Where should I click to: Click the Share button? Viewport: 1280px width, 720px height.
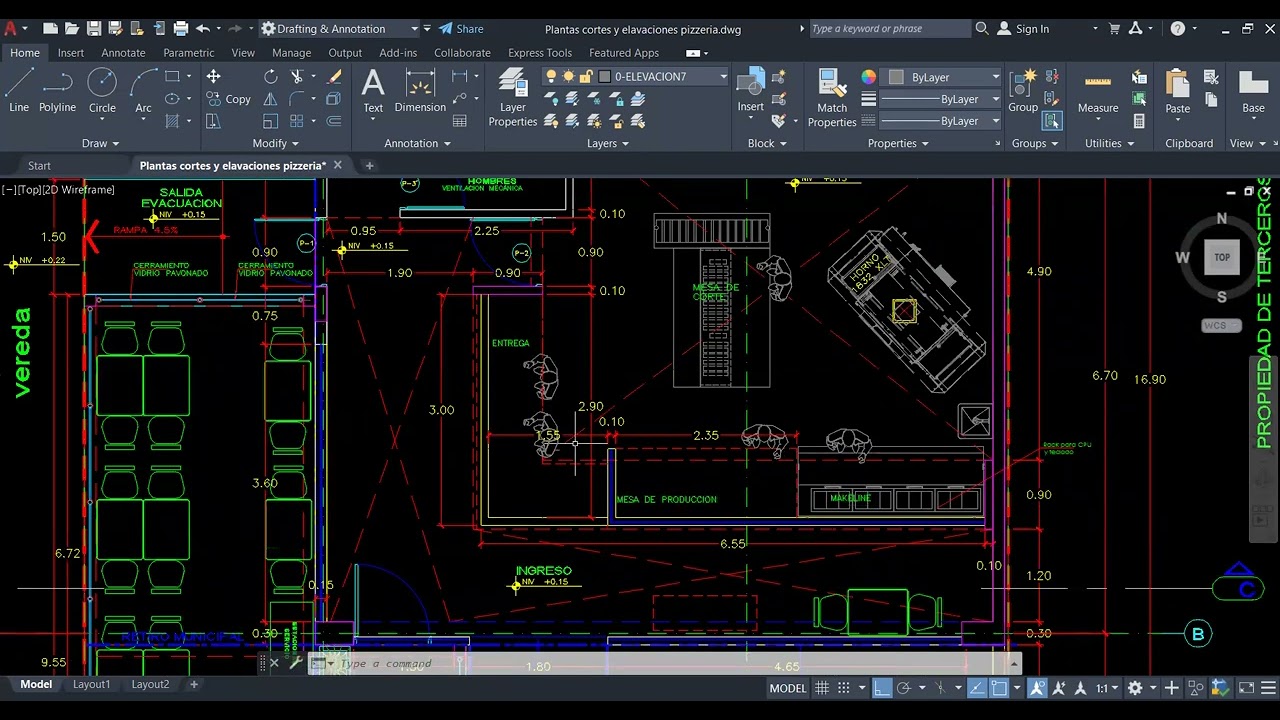pyautogui.click(x=461, y=29)
